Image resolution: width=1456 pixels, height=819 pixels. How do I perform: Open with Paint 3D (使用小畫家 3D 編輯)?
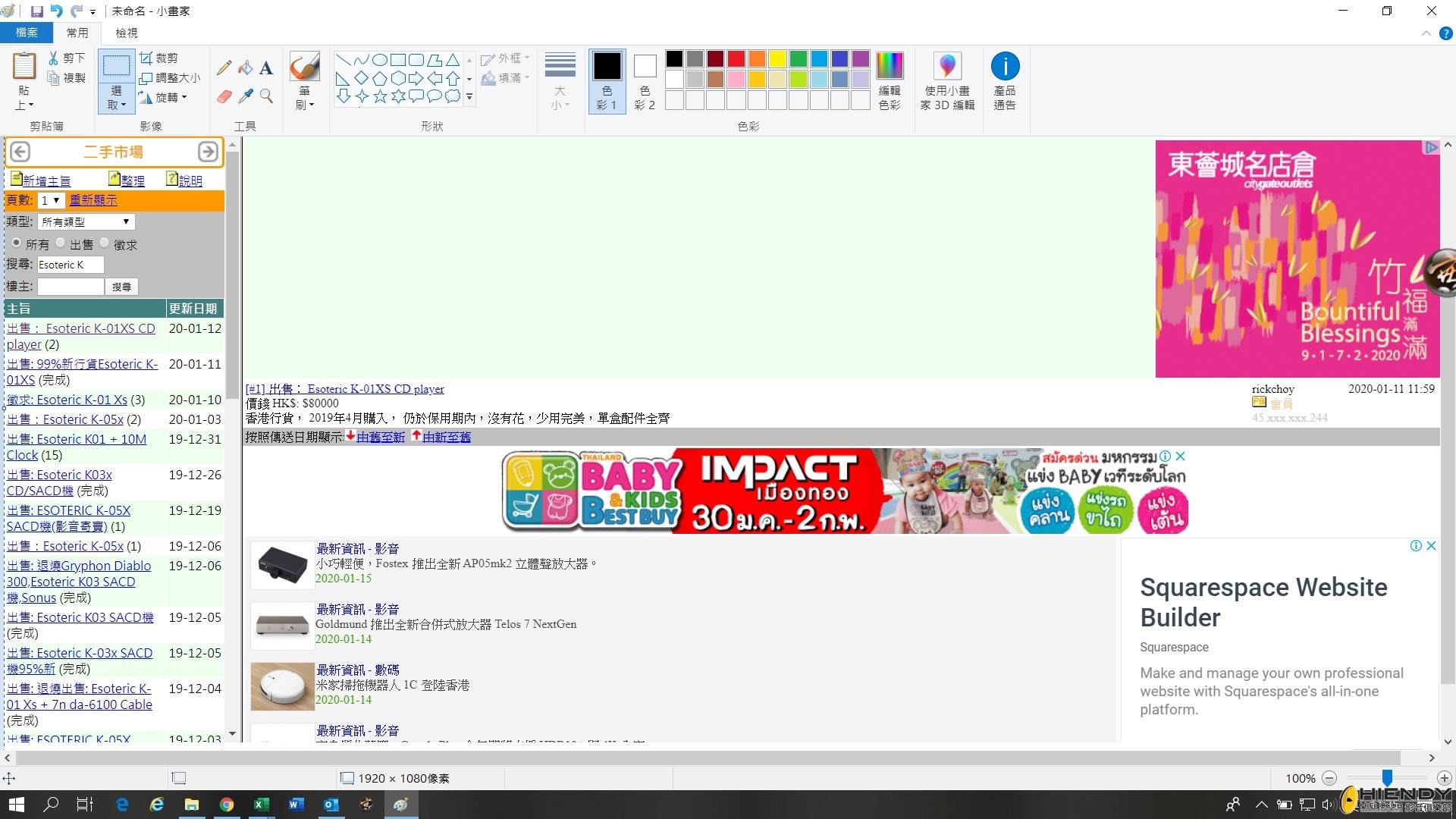click(x=947, y=82)
